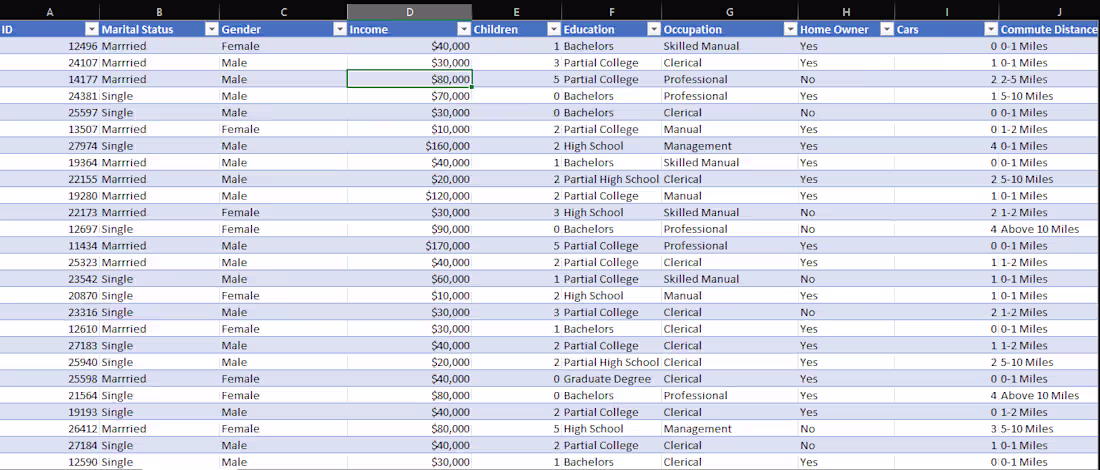Select the ID cell 25598
This screenshot has height=470, width=1100.
(49, 379)
